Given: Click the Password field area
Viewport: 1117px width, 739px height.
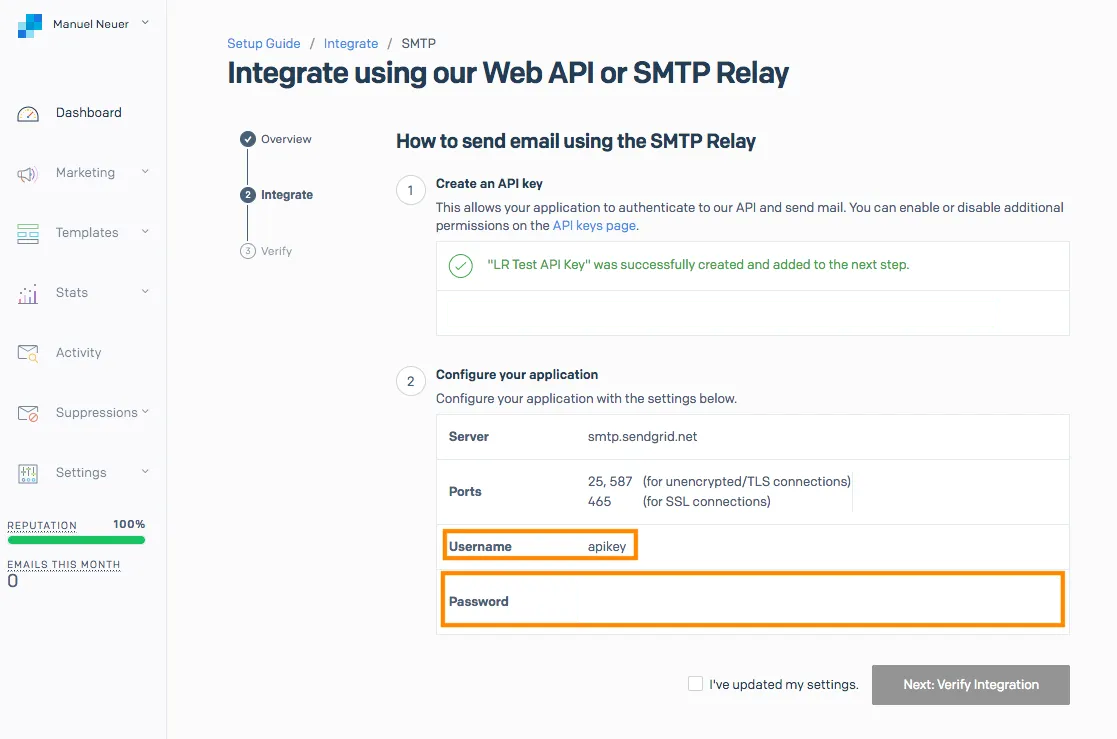Looking at the screenshot, I should (x=753, y=599).
